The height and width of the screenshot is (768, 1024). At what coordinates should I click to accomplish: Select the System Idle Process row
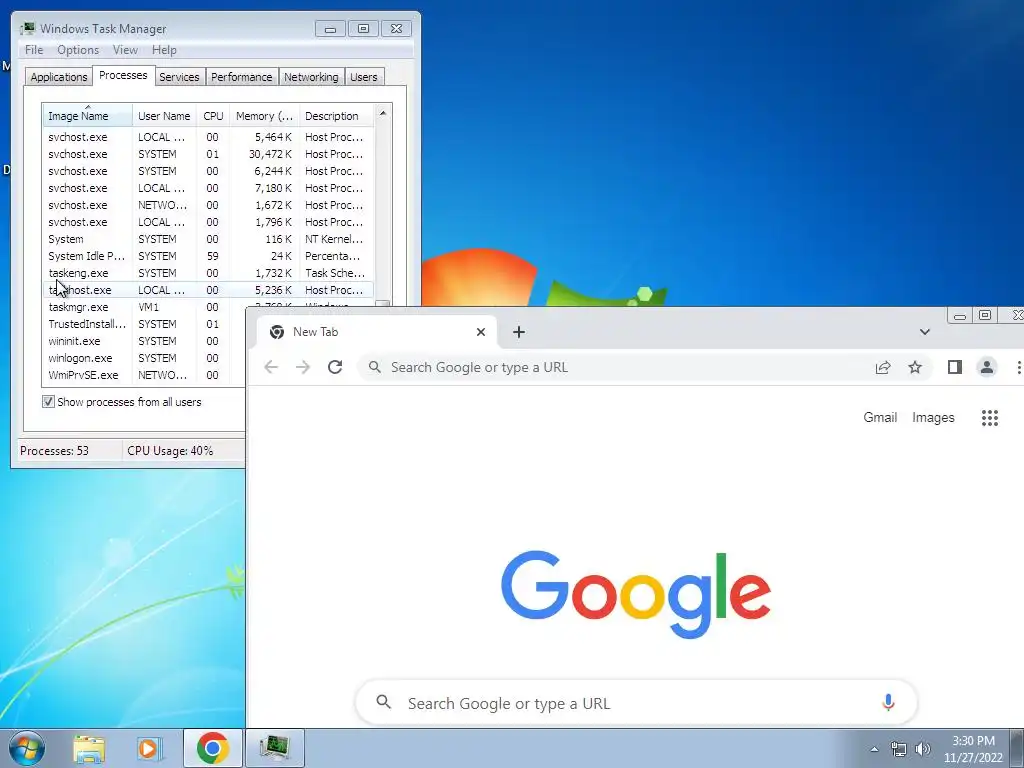[x=208, y=256]
